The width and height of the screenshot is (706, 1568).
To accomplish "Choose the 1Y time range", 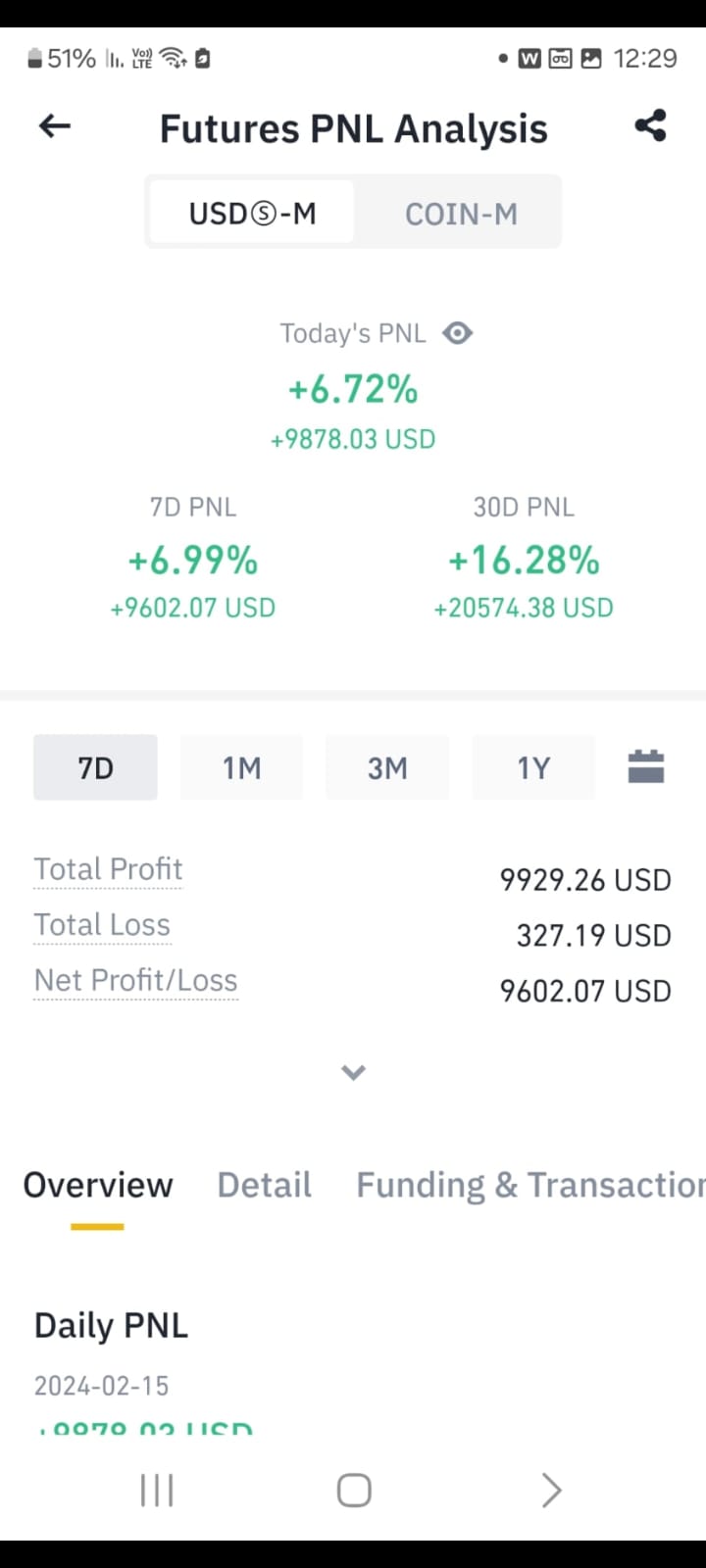I will [x=533, y=767].
